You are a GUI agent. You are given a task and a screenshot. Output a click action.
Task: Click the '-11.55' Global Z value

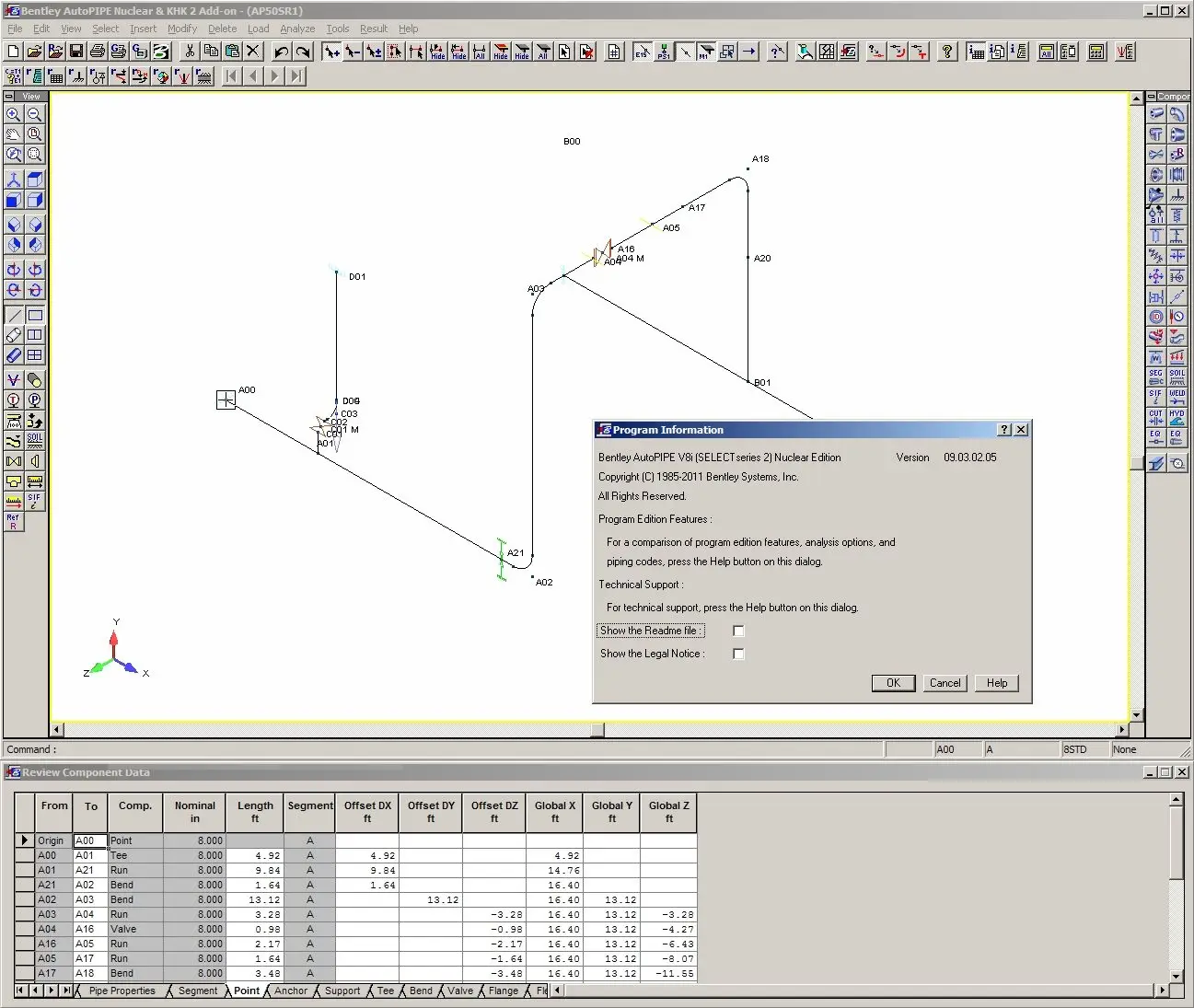point(668,973)
